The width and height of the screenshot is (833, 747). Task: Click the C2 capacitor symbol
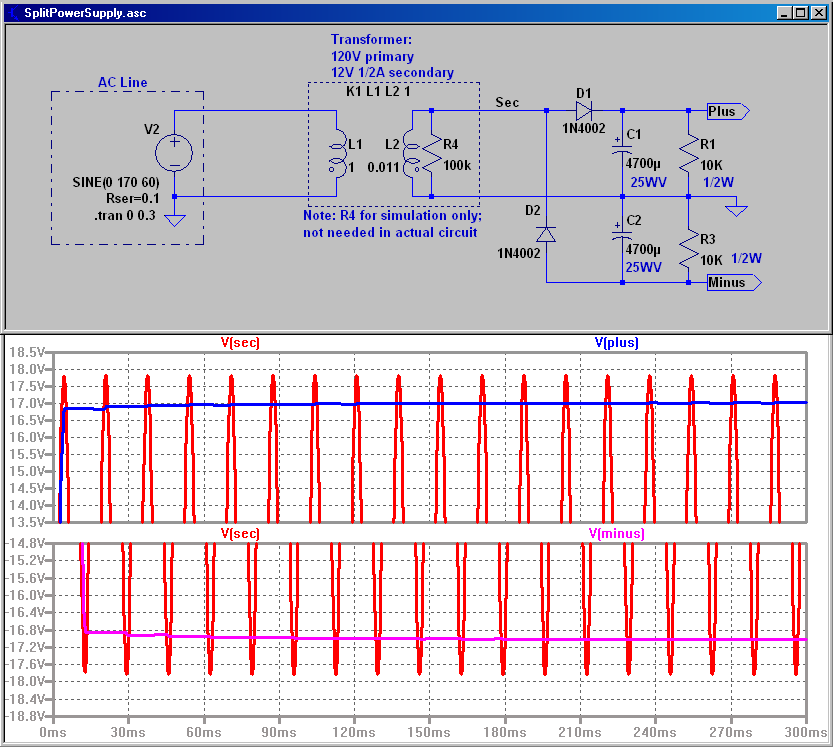622,232
